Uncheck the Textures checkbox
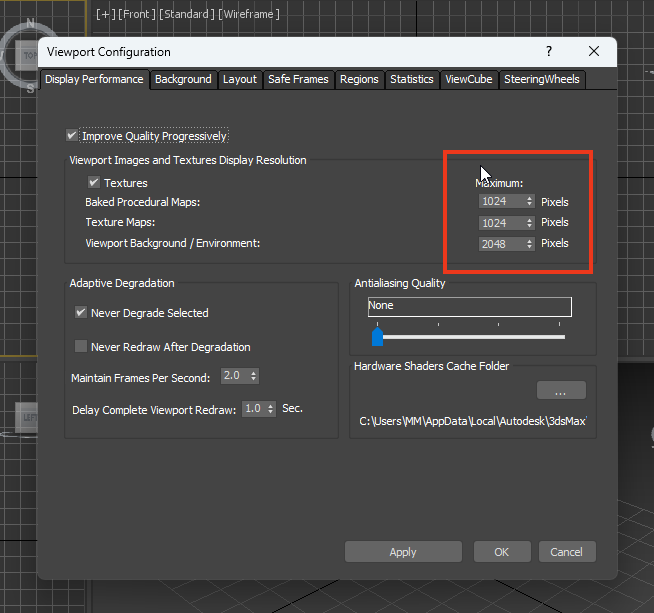The width and height of the screenshot is (654, 613). click(94, 183)
